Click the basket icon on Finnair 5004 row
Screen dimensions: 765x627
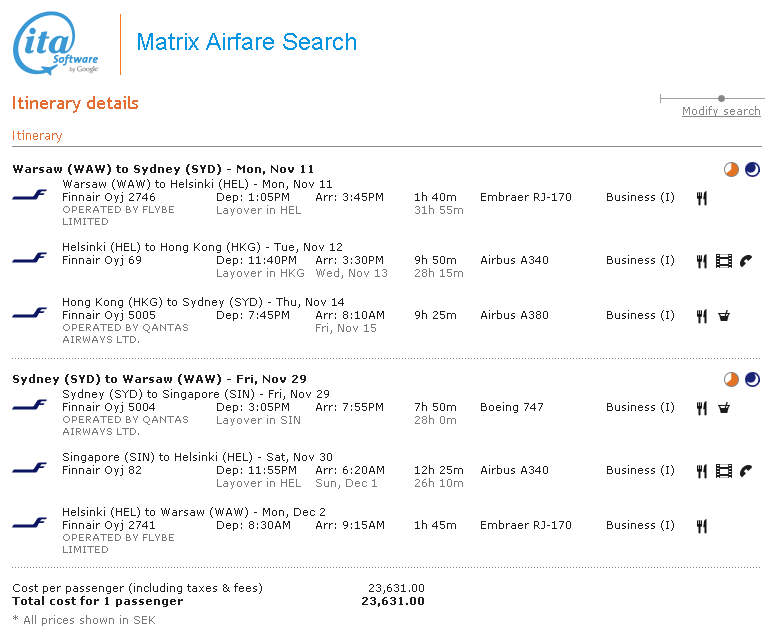[724, 408]
